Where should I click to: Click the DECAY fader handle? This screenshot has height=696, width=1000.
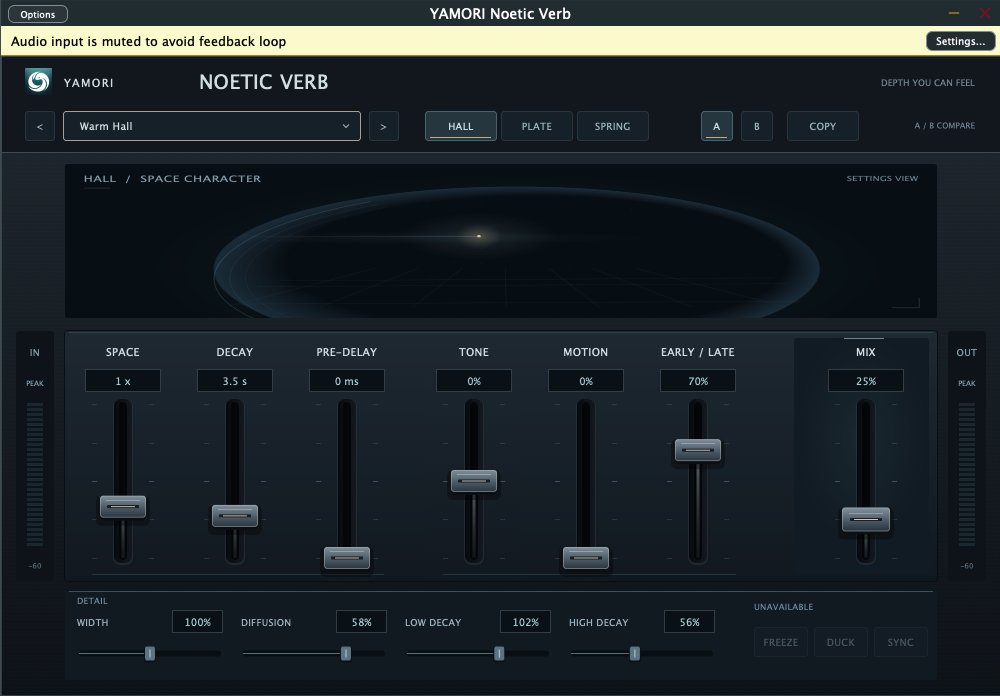point(235,515)
